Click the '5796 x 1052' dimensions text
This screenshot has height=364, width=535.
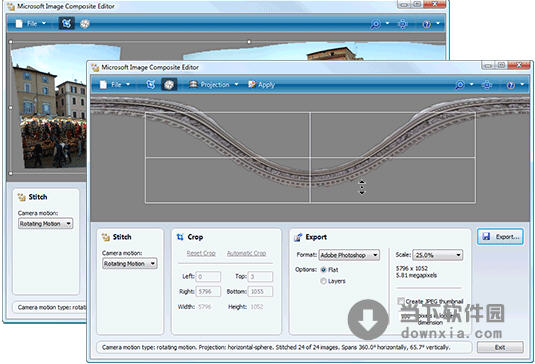tap(411, 268)
